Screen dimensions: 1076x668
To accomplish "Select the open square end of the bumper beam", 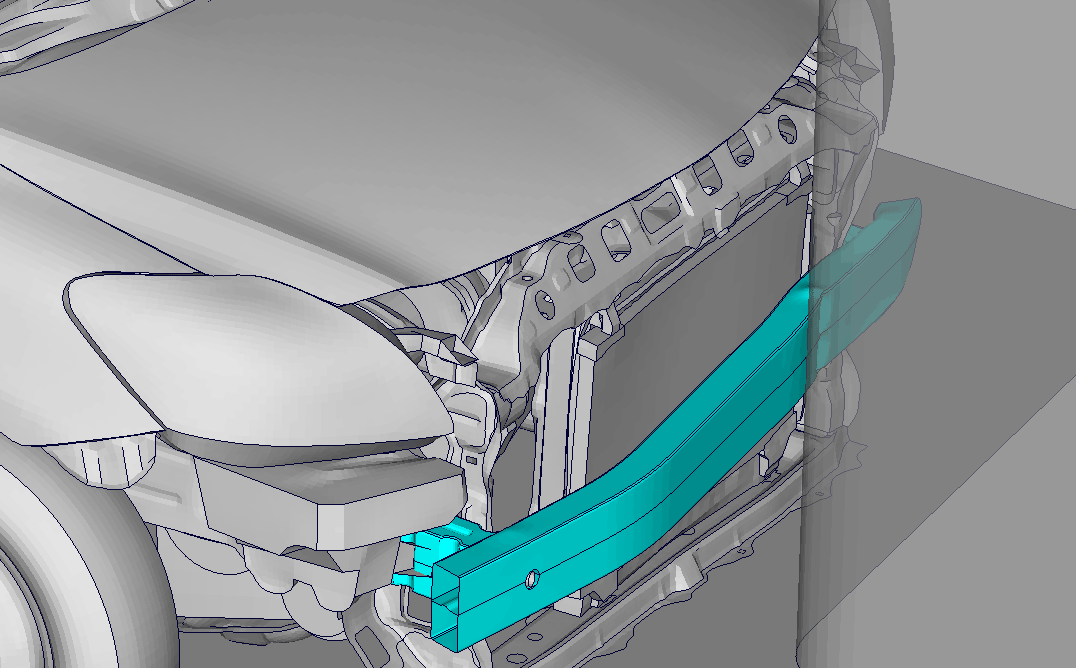I will (451, 602).
